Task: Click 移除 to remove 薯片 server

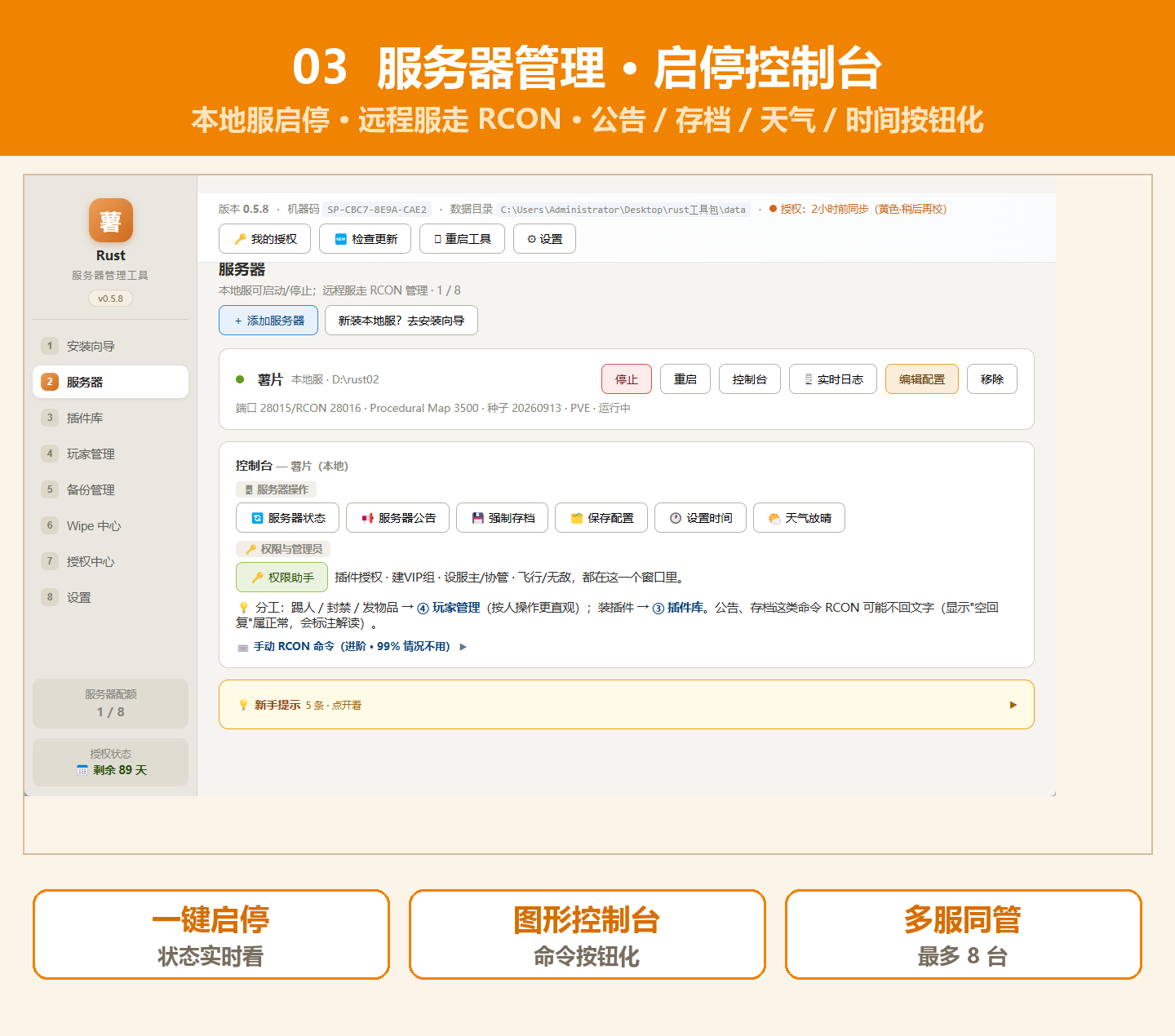Action: (x=992, y=379)
